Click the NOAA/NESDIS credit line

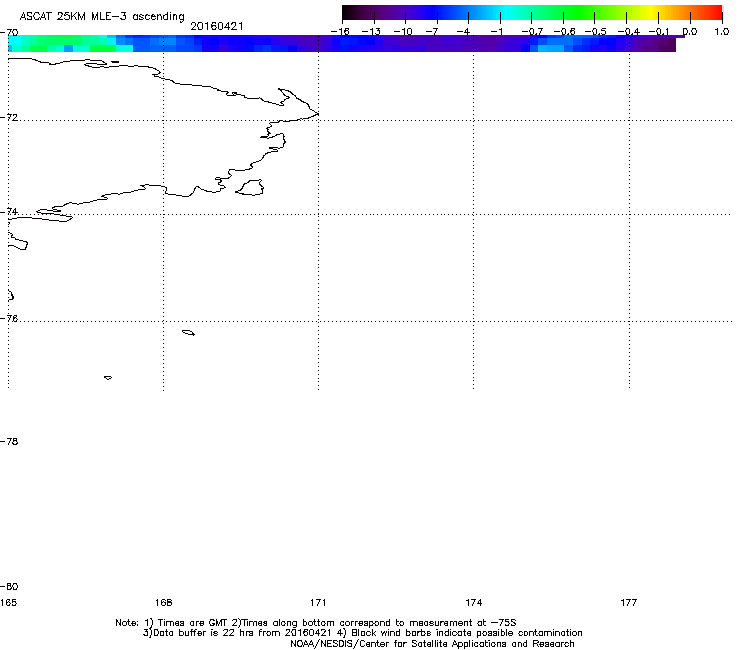click(432, 644)
